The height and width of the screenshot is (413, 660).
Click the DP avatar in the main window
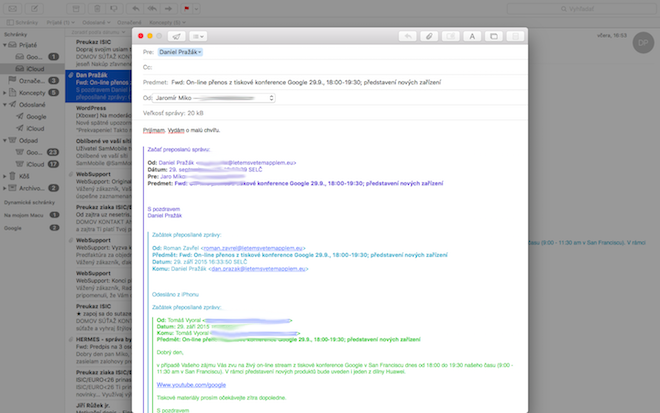[643, 43]
